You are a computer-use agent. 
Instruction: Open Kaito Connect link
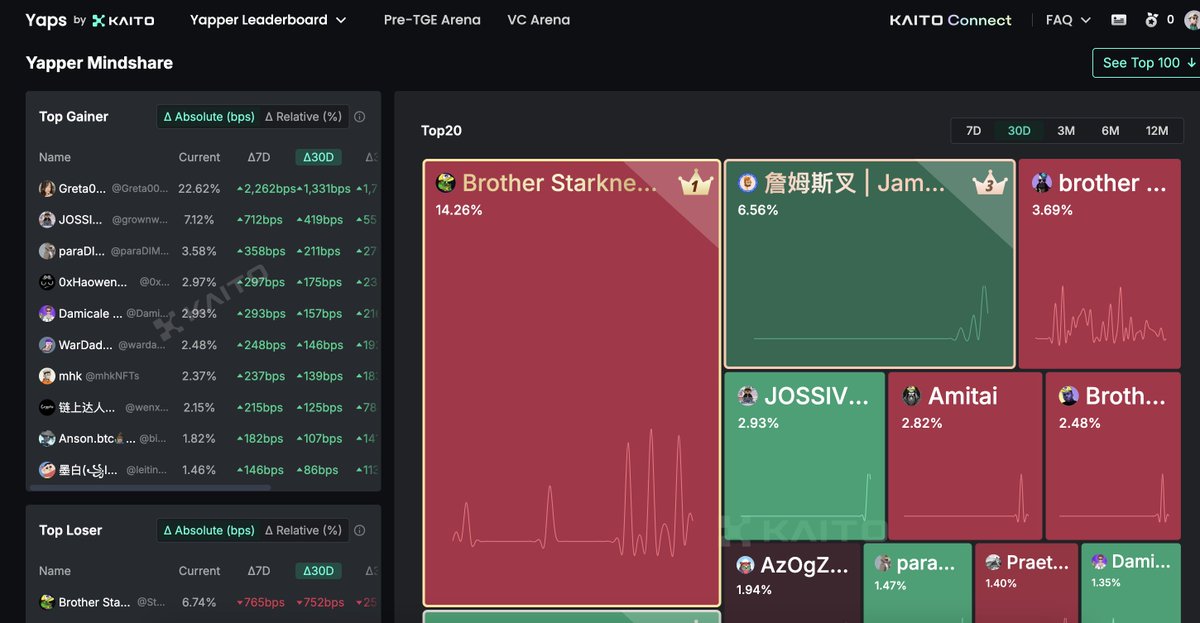[950, 20]
